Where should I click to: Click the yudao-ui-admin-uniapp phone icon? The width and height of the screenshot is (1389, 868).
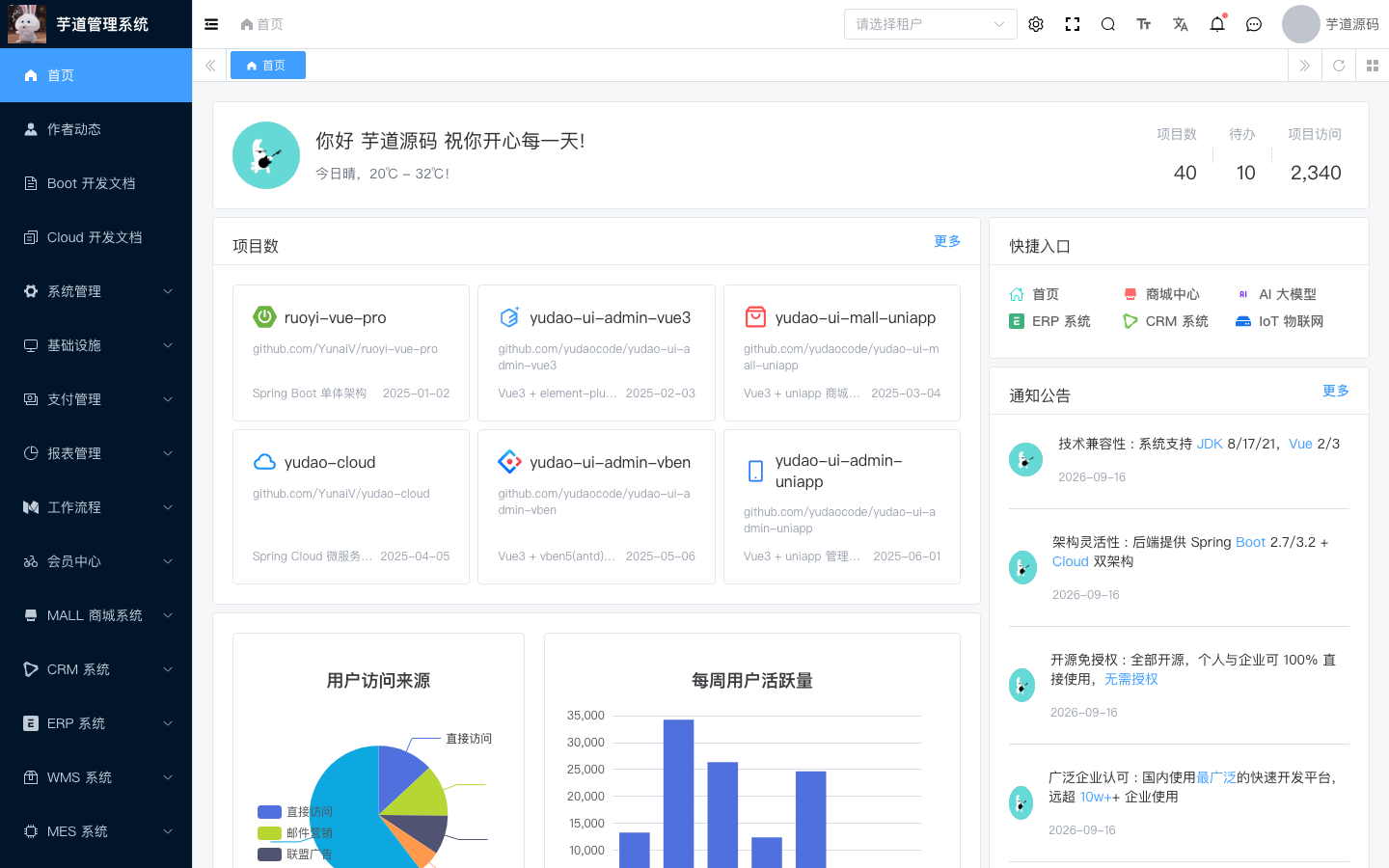[x=755, y=471]
